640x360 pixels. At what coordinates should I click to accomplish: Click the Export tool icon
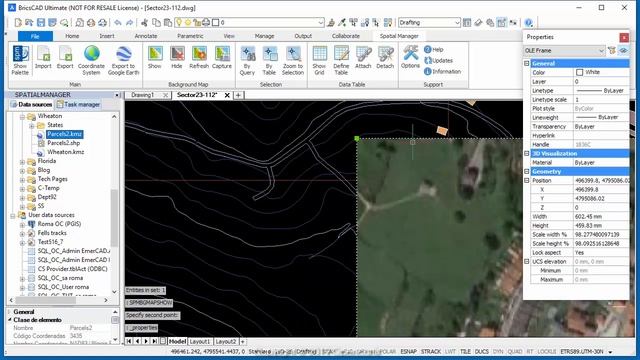[65, 57]
